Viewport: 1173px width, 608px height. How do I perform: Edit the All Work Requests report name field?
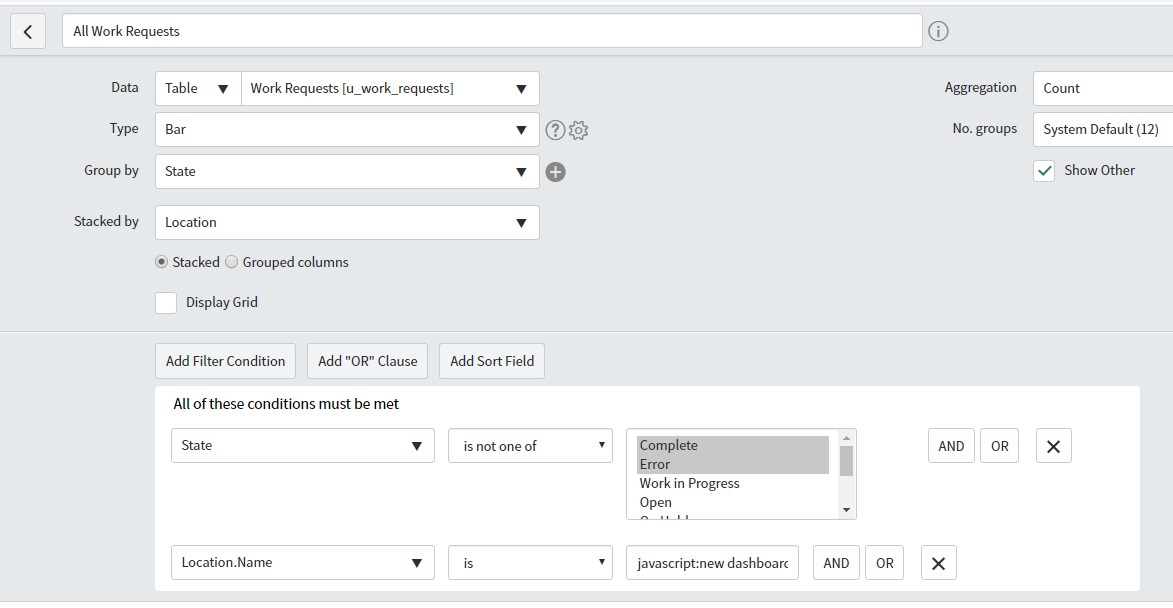[491, 31]
